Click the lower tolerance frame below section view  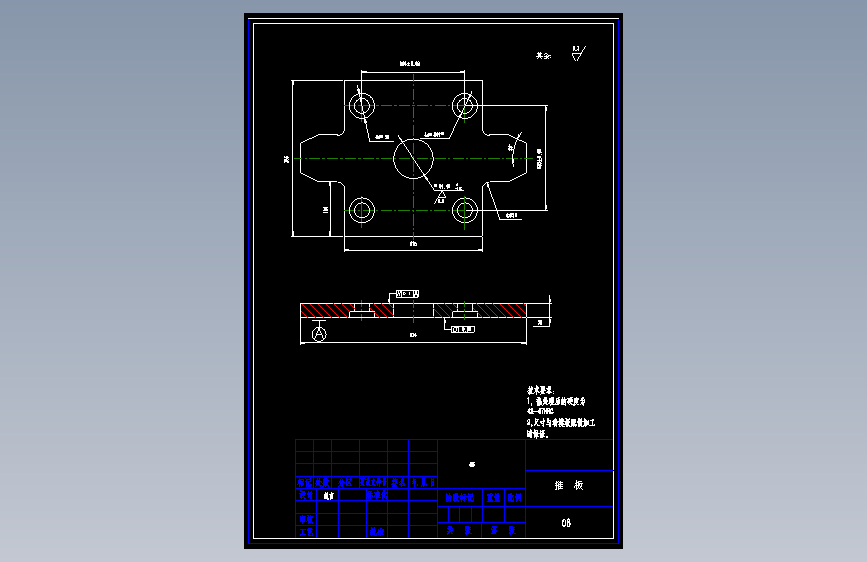[463, 329]
